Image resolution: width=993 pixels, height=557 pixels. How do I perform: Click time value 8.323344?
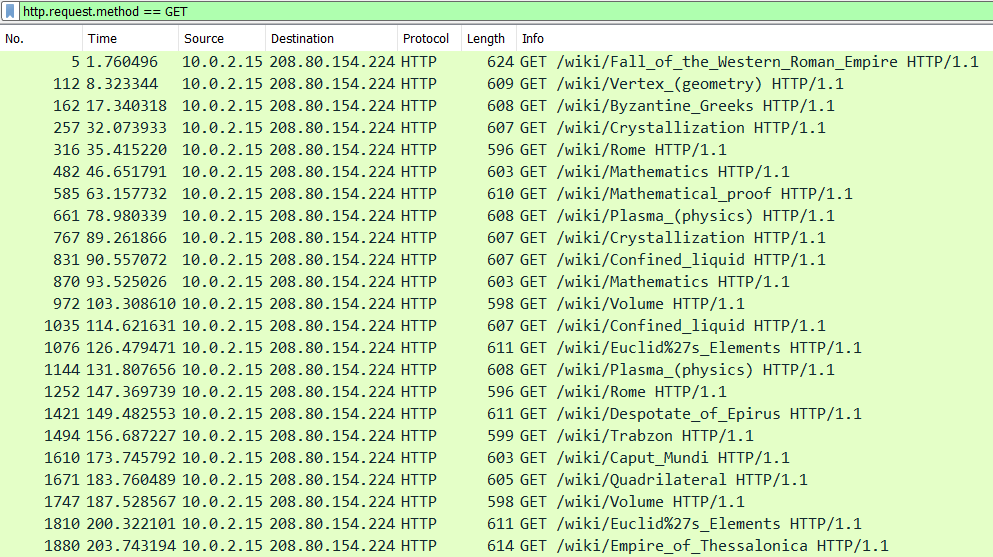point(122,84)
